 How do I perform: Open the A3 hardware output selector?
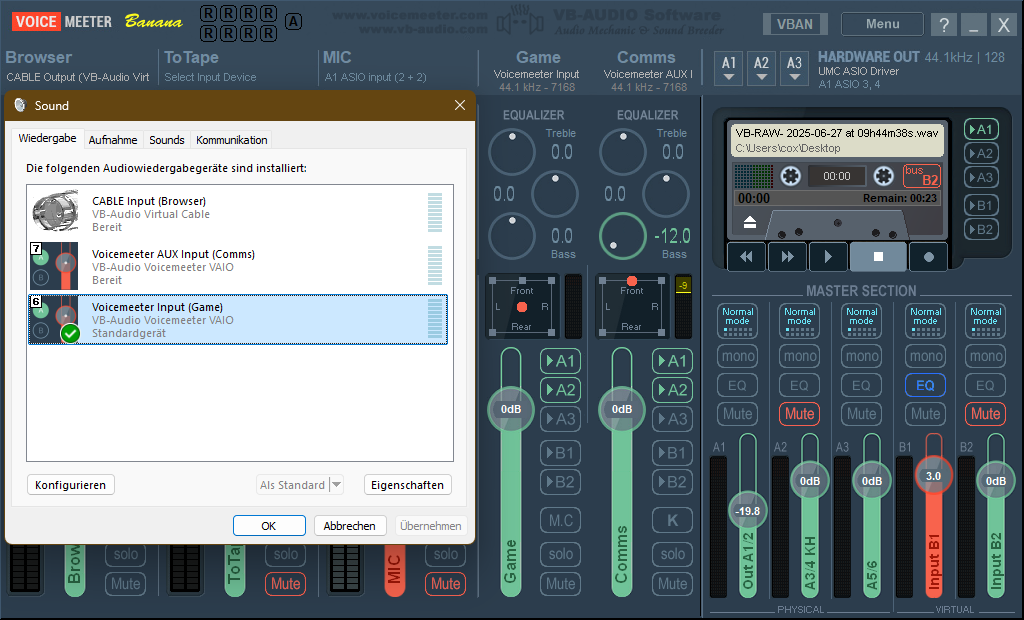[x=794, y=68]
